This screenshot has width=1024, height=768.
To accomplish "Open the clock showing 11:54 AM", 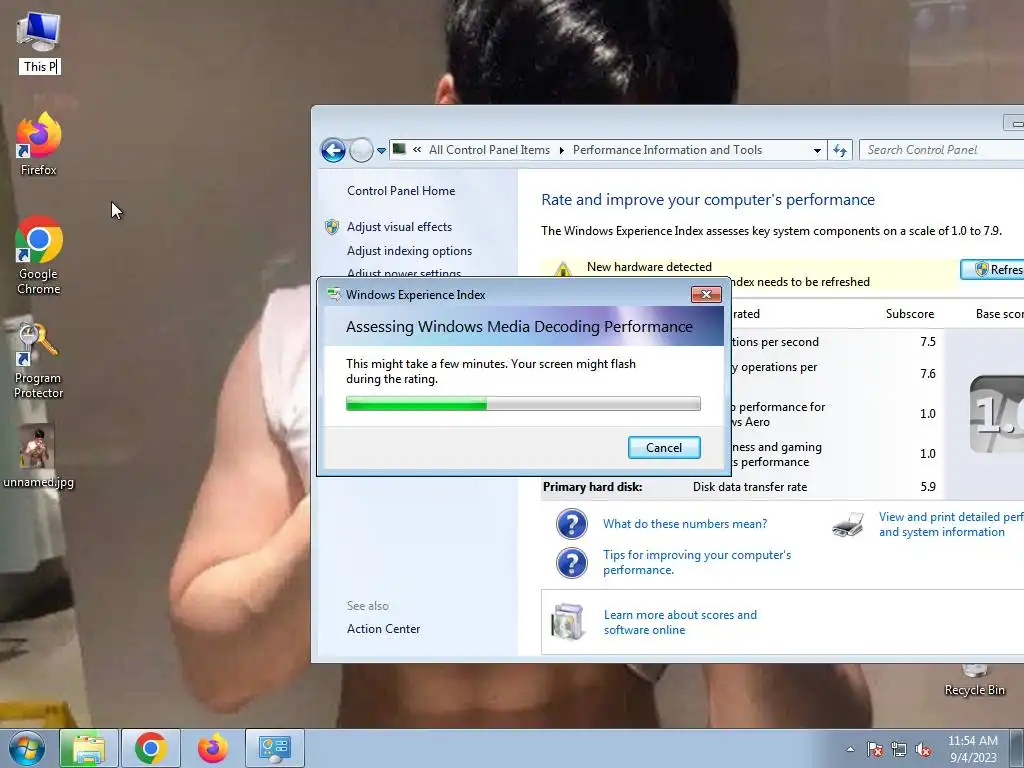I will [x=972, y=748].
